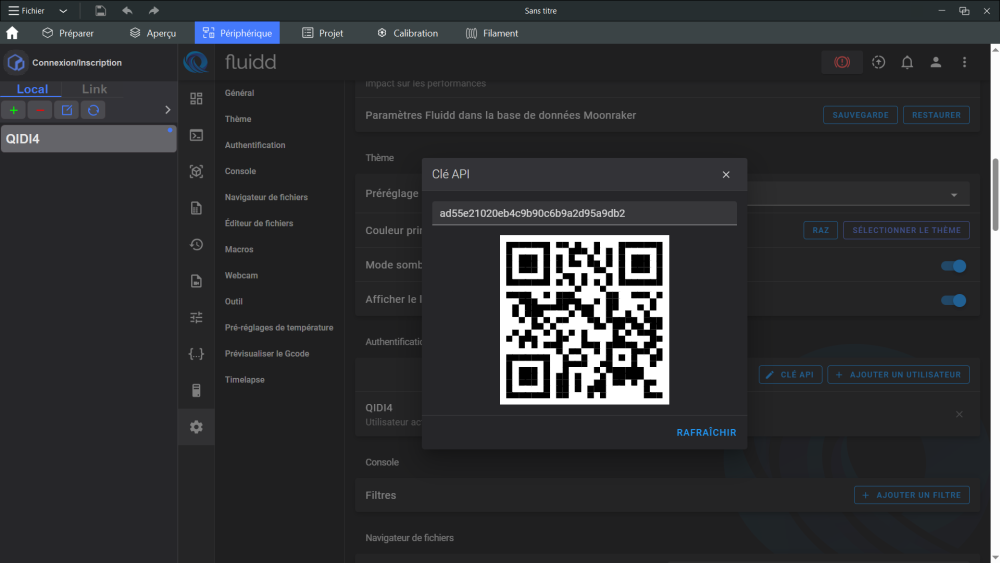Screen dimensions: 1000x563
Task: Click the SAUVEGARDE button
Action: 860,115
